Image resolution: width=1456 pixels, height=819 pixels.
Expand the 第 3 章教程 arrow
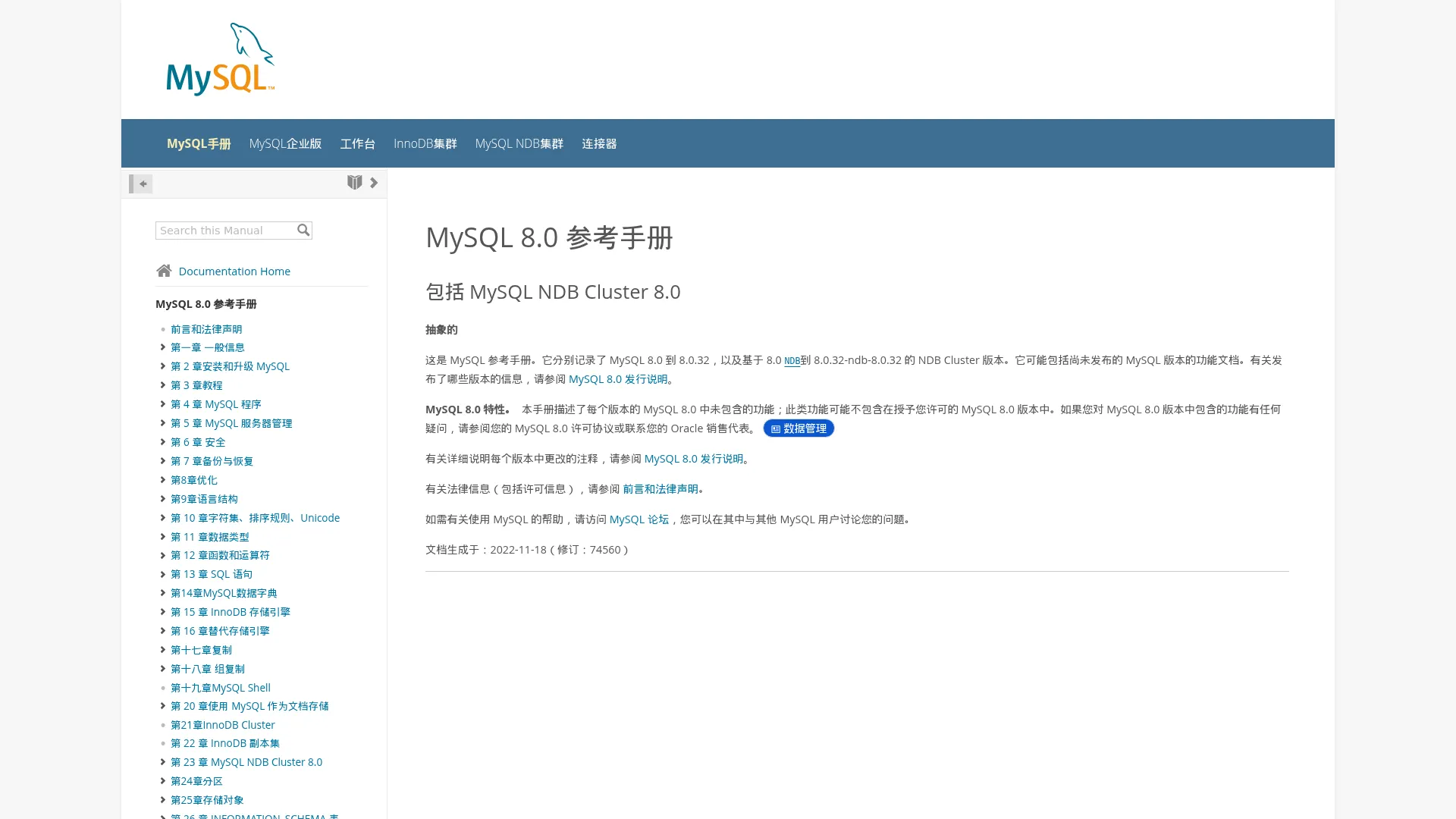pos(162,385)
